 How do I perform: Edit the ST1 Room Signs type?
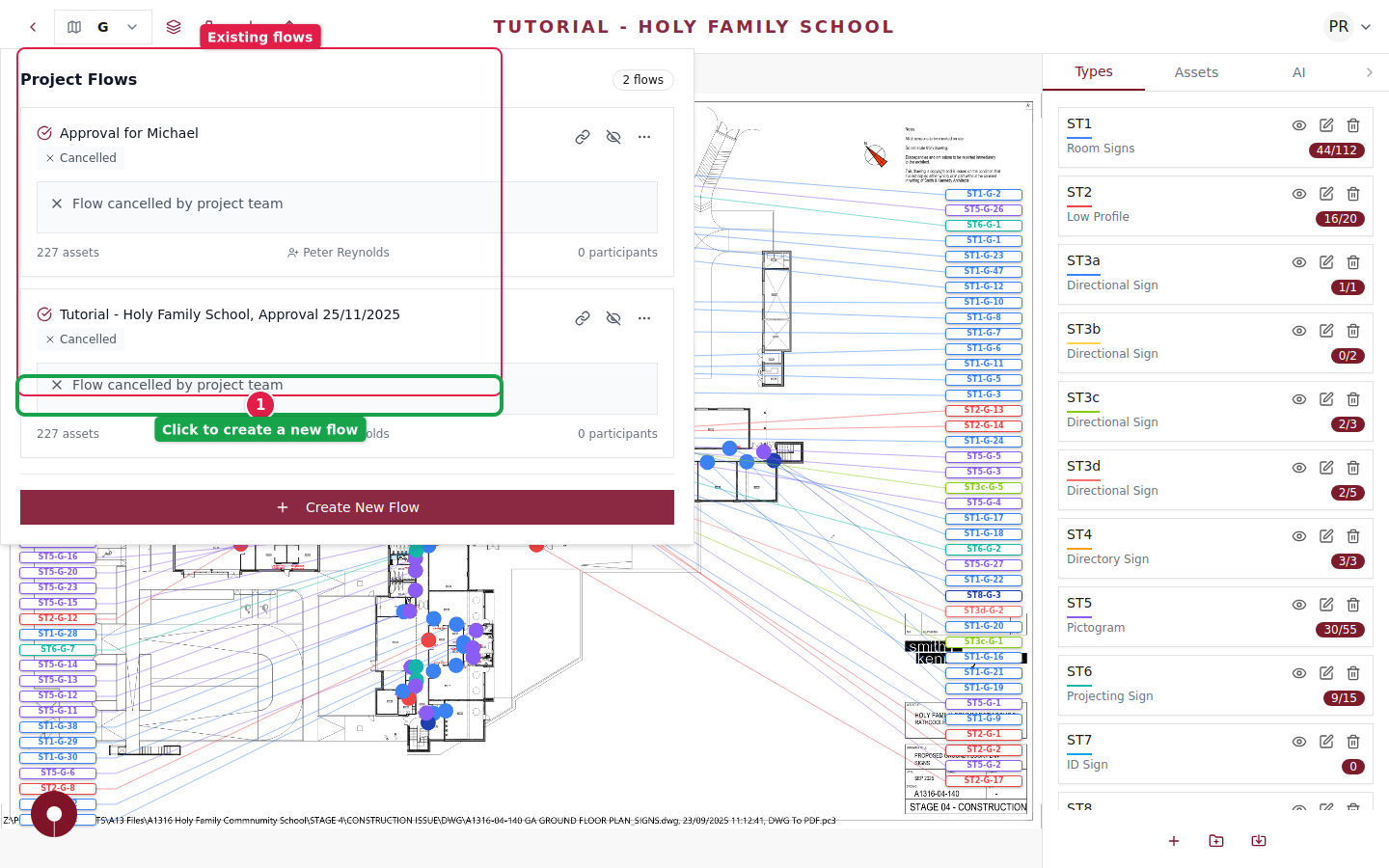tap(1326, 125)
